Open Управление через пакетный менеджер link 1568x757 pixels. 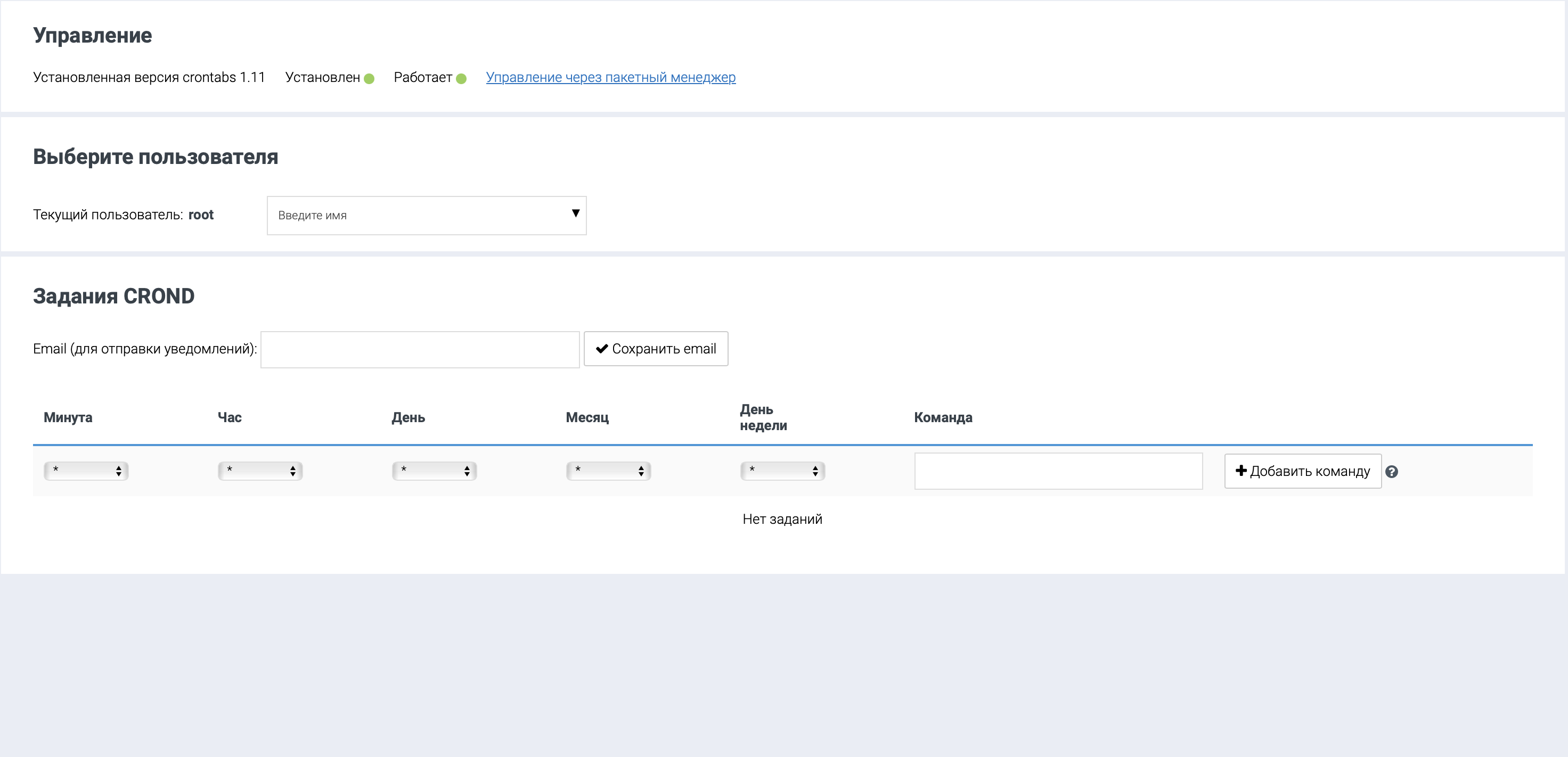[610, 77]
